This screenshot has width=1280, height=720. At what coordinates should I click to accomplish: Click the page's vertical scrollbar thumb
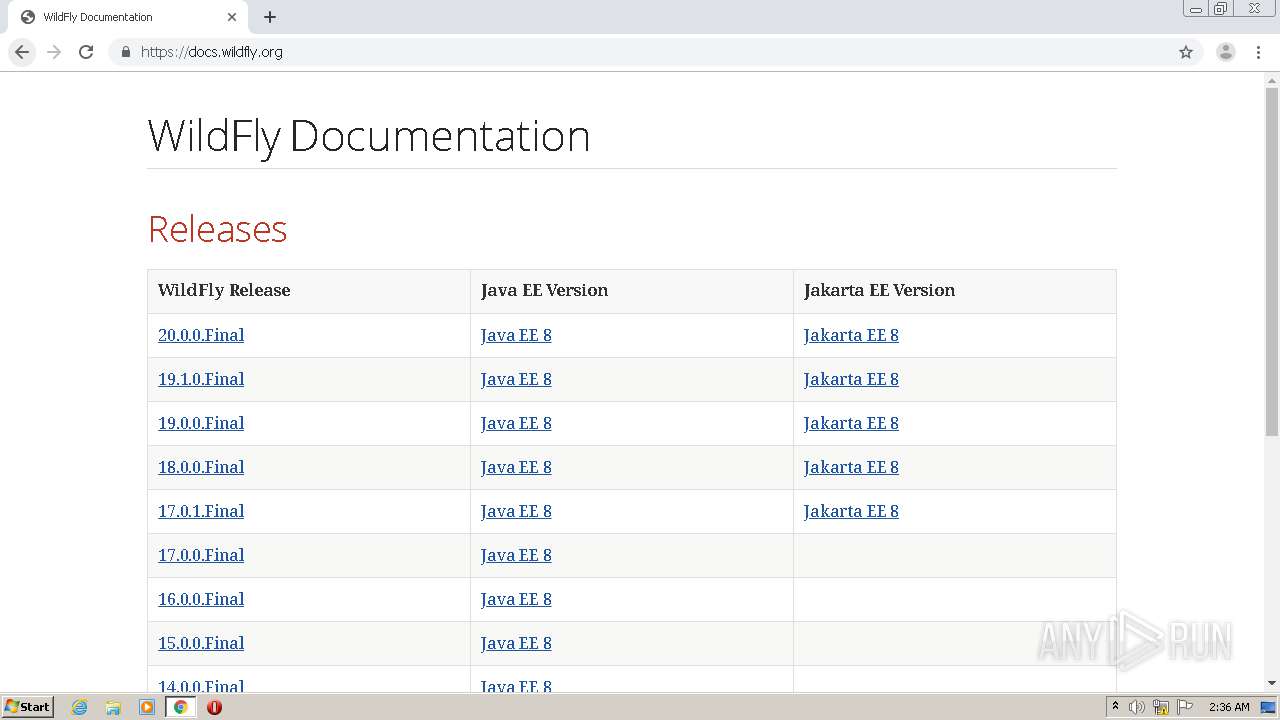pos(1272,261)
